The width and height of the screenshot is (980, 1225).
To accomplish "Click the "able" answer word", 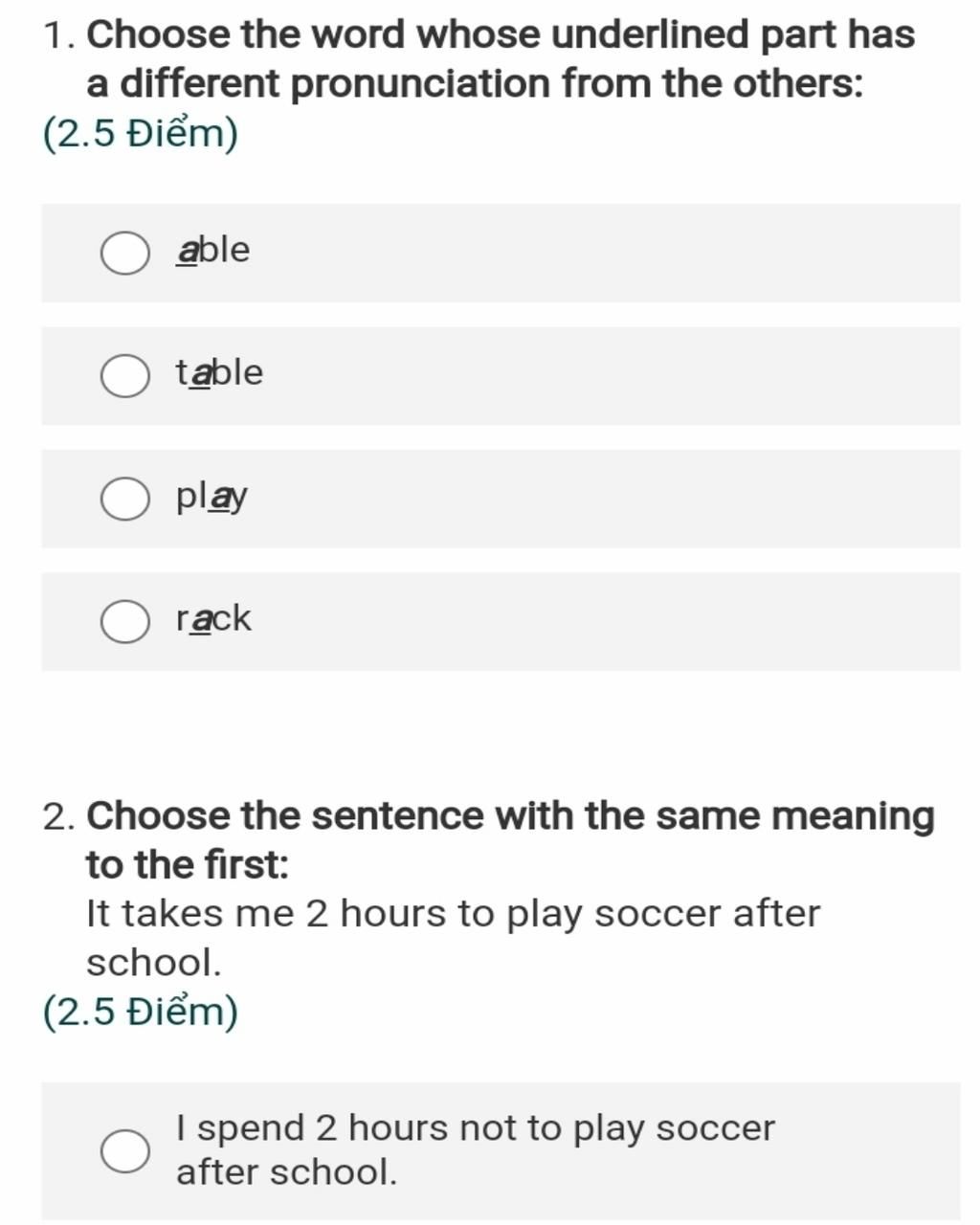I will pyautogui.click(x=212, y=250).
